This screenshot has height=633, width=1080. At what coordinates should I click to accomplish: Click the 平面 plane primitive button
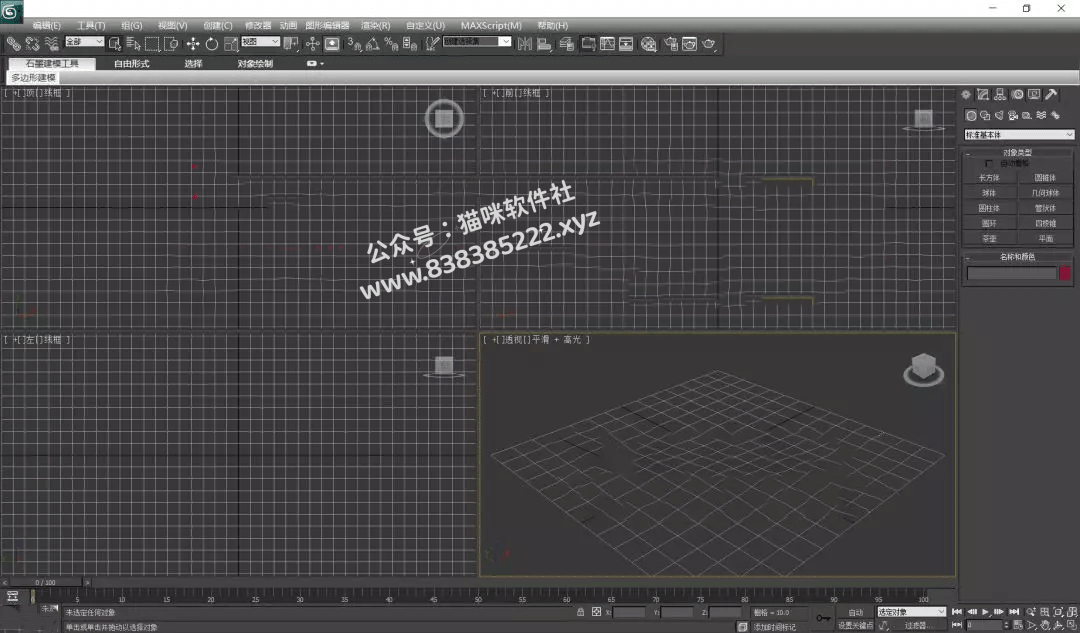(x=1046, y=238)
